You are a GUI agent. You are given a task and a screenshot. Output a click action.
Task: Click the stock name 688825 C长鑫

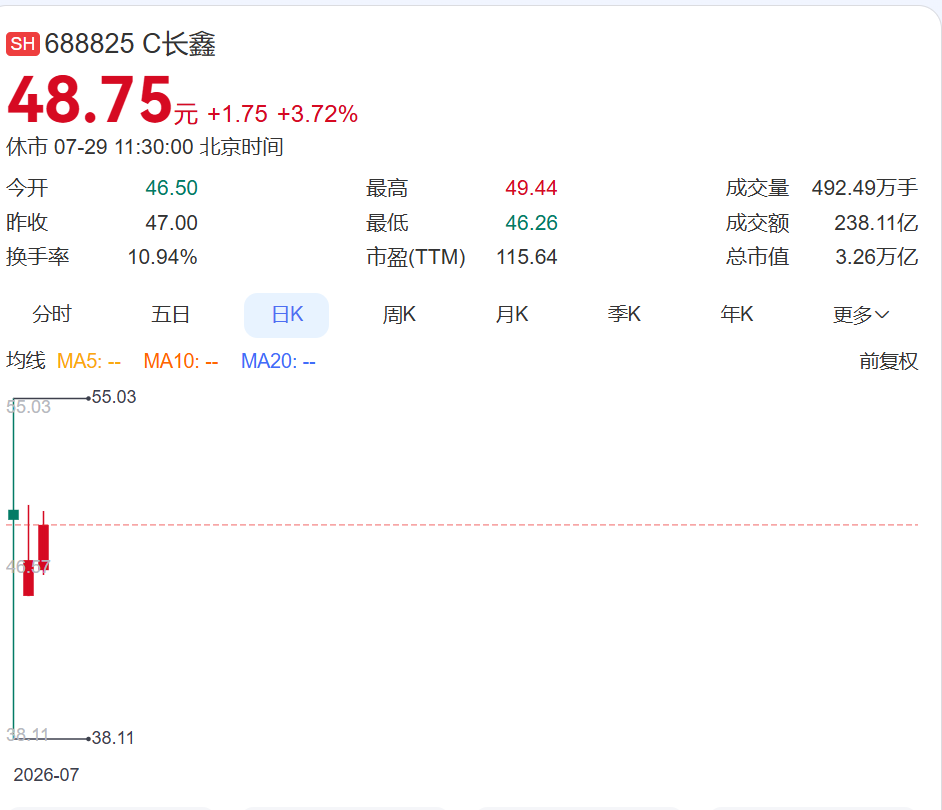point(130,44)
